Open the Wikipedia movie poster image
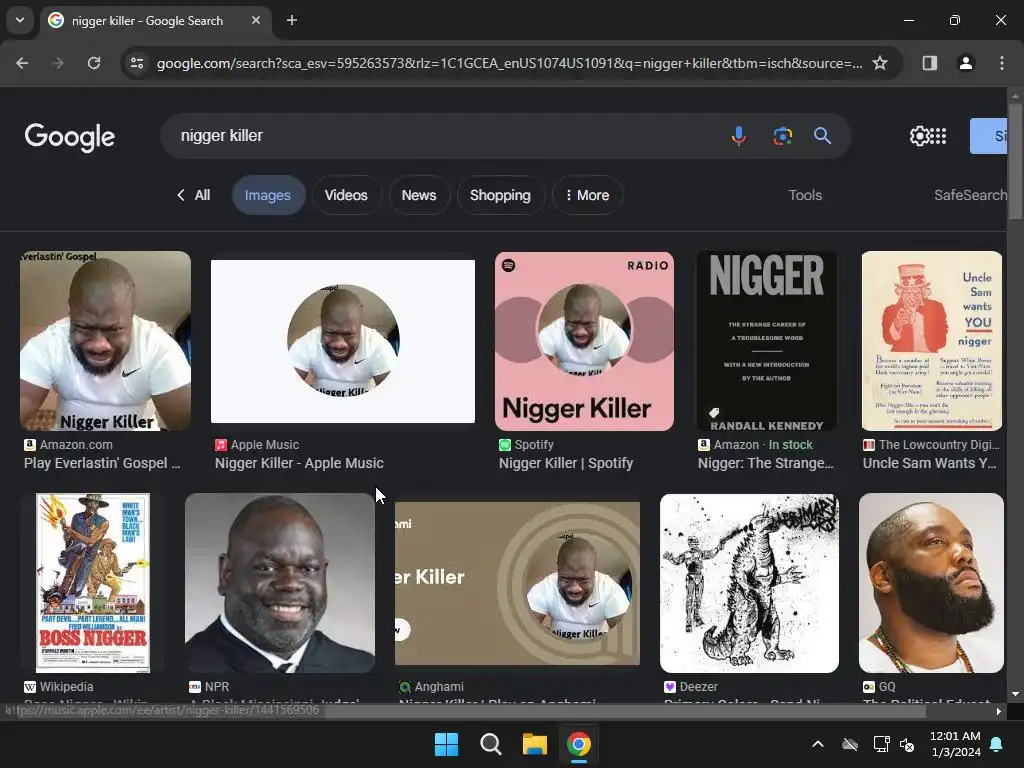Screen dimensions: 1024x768 click(93, 583)
